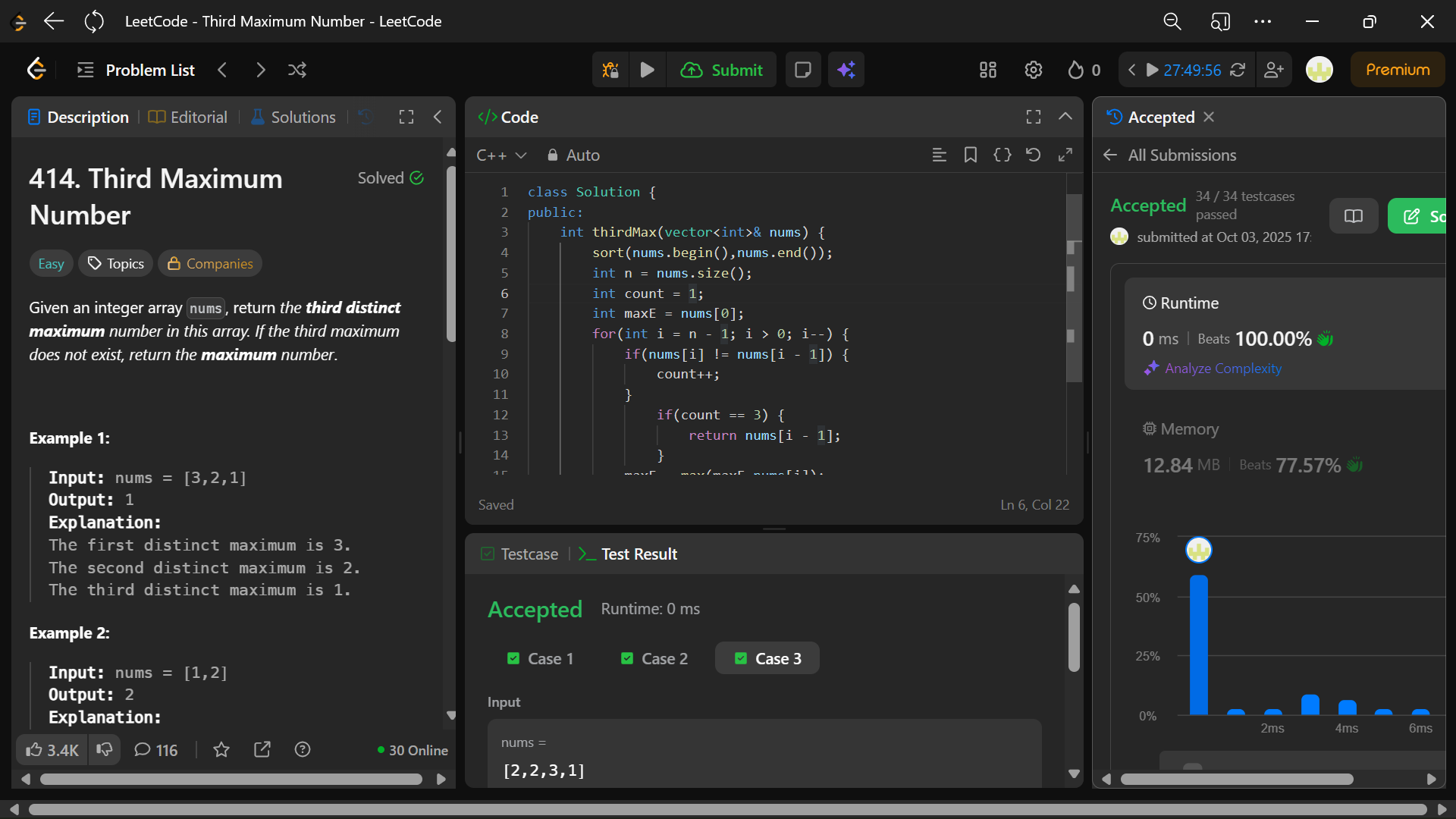Shuffle to a random problem

coord(297,70)
